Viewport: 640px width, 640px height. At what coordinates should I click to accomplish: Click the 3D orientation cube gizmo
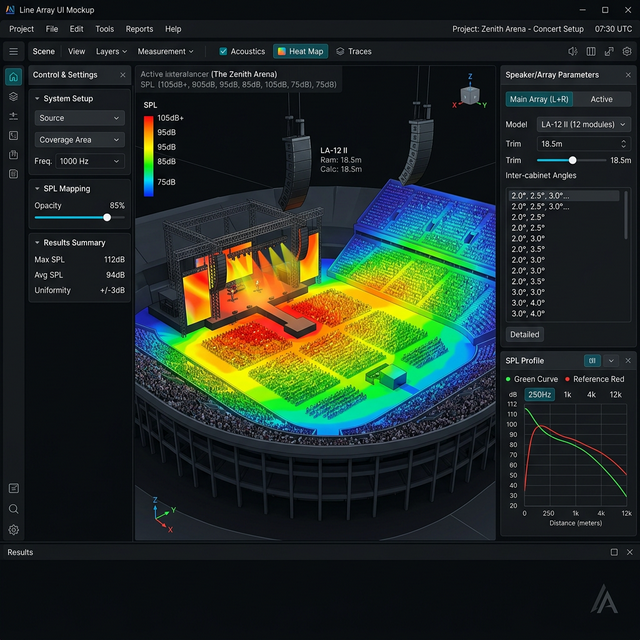click(x=470, y=93)
